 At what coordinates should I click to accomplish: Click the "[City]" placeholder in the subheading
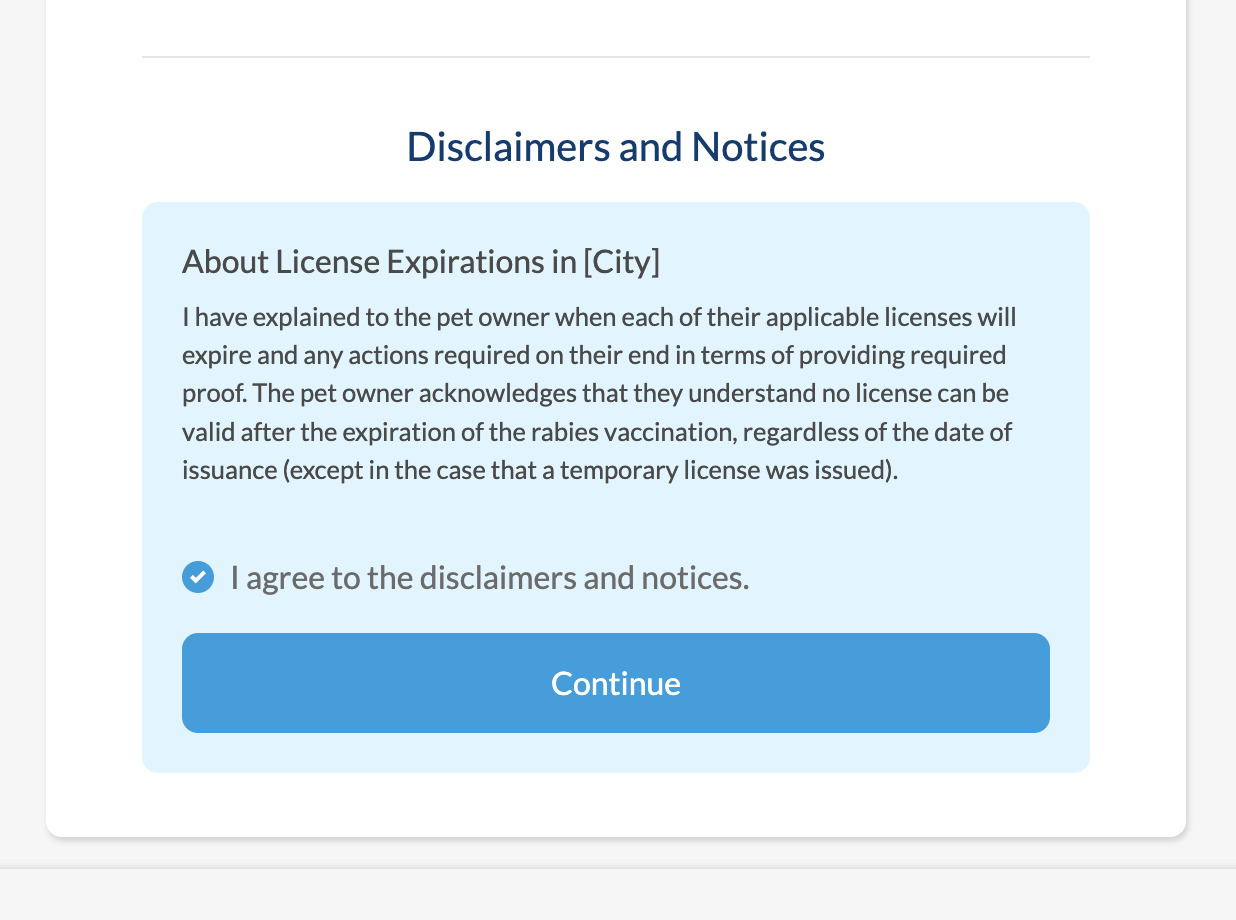[x=621, y=262]
